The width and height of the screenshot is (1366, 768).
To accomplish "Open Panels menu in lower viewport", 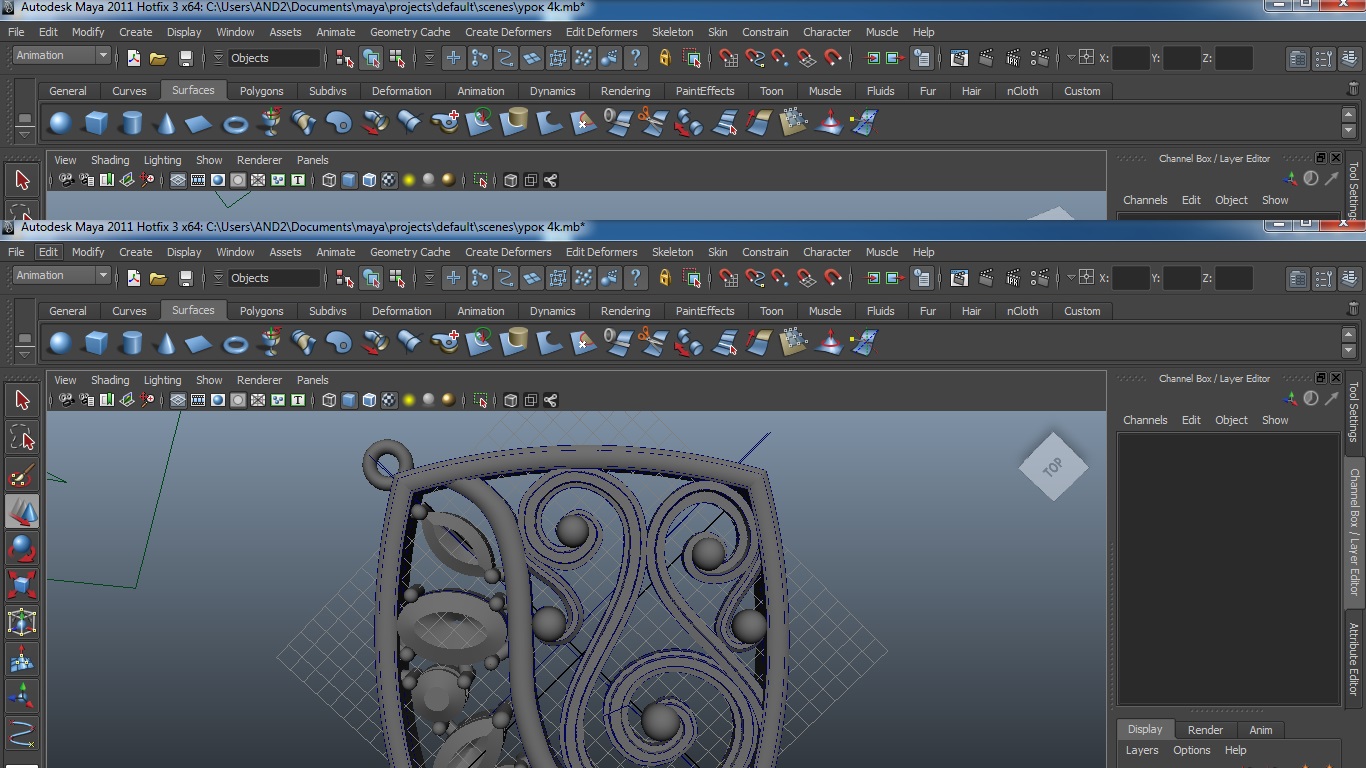I will coord(312,380).
